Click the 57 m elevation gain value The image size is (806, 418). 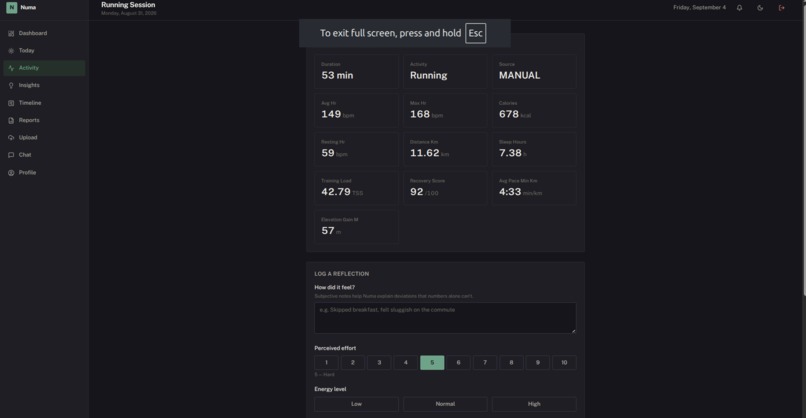tap(331, 231)
